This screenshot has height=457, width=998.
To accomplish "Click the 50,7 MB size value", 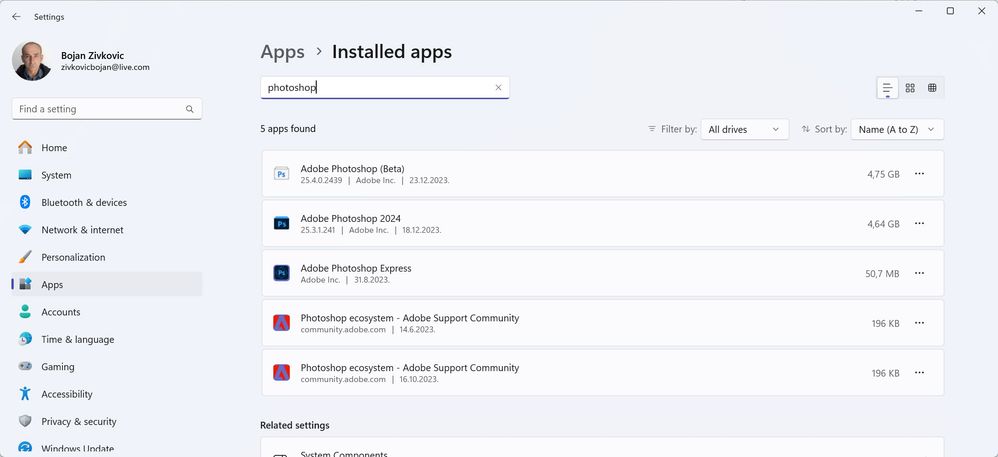I will (882, 273).
